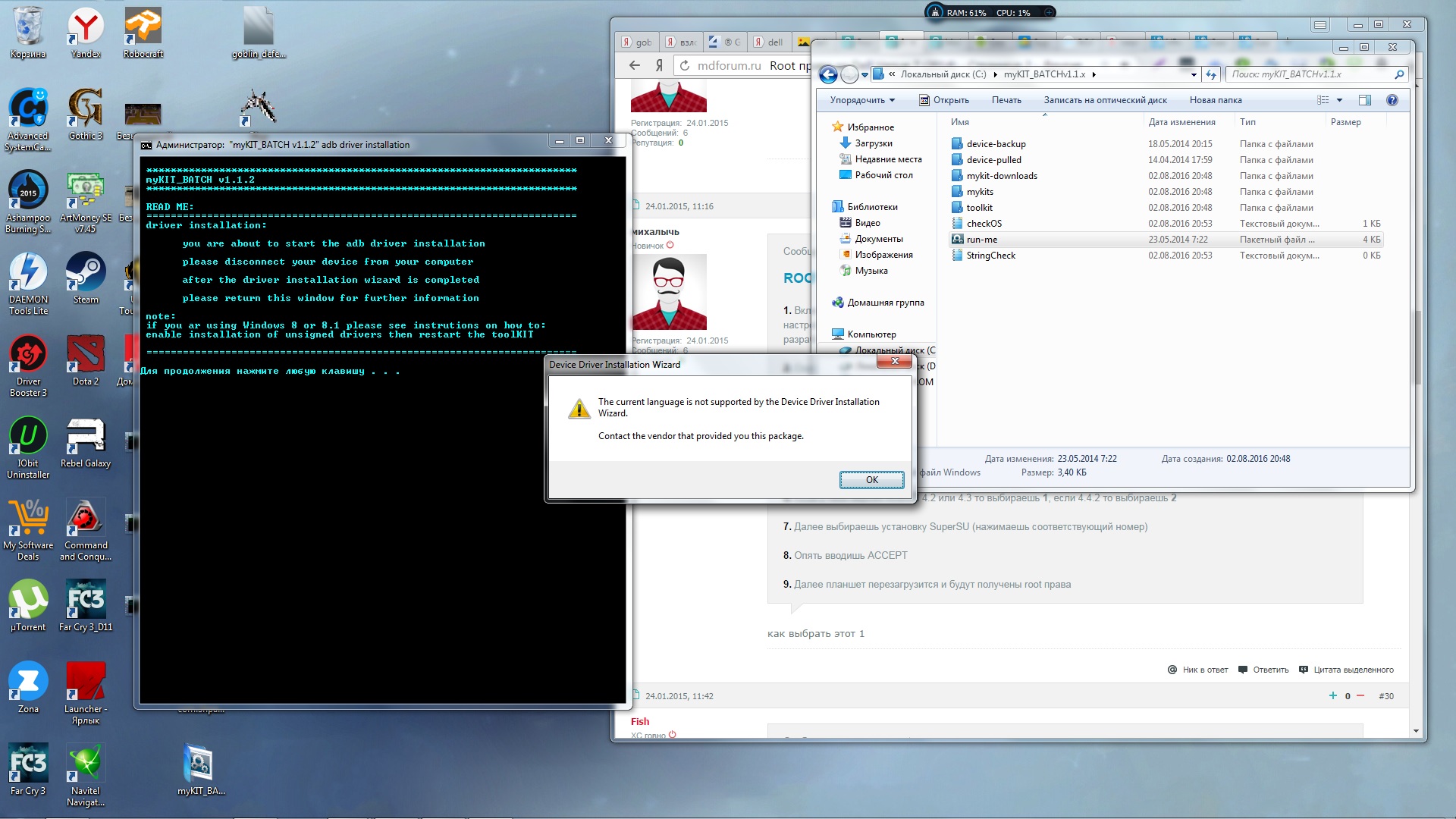Select the run-me batch file
The image size is (1456, 819).
(981, 240)
